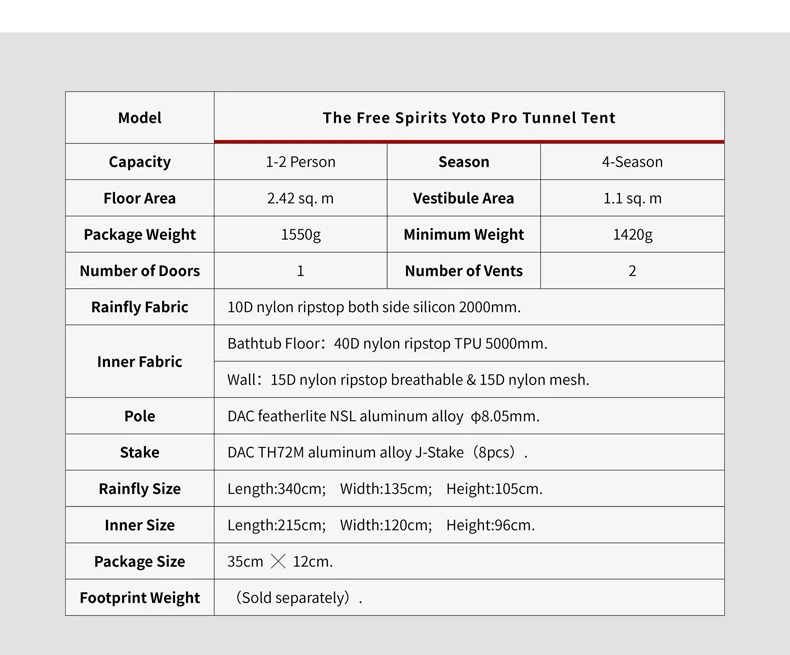Click the Rainfly Fabric description text
This screenshot has height=655, width=790.
pos(374,307)
